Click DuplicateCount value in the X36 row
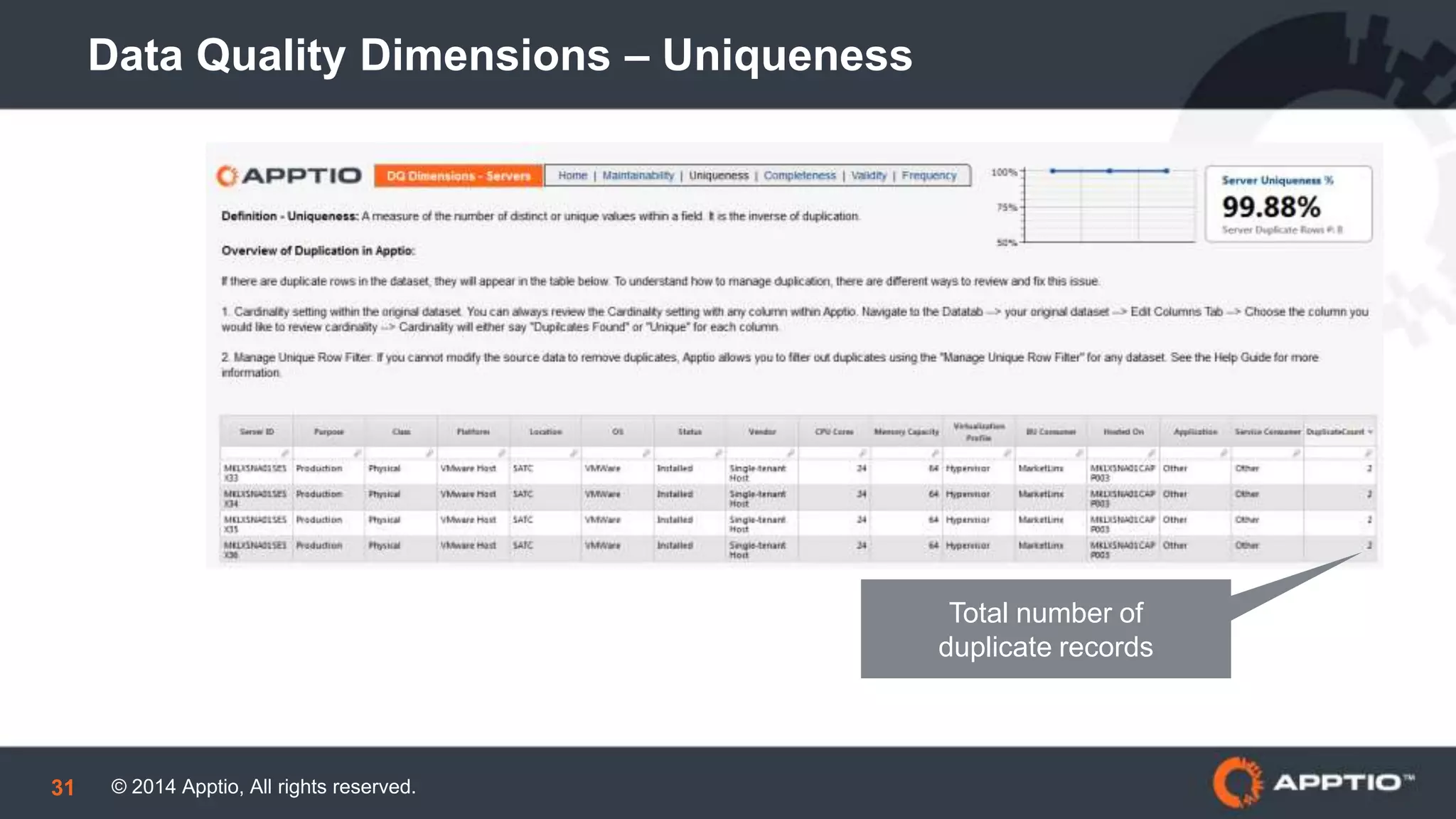This screenshot has width=1456, height=819. 1369,545
